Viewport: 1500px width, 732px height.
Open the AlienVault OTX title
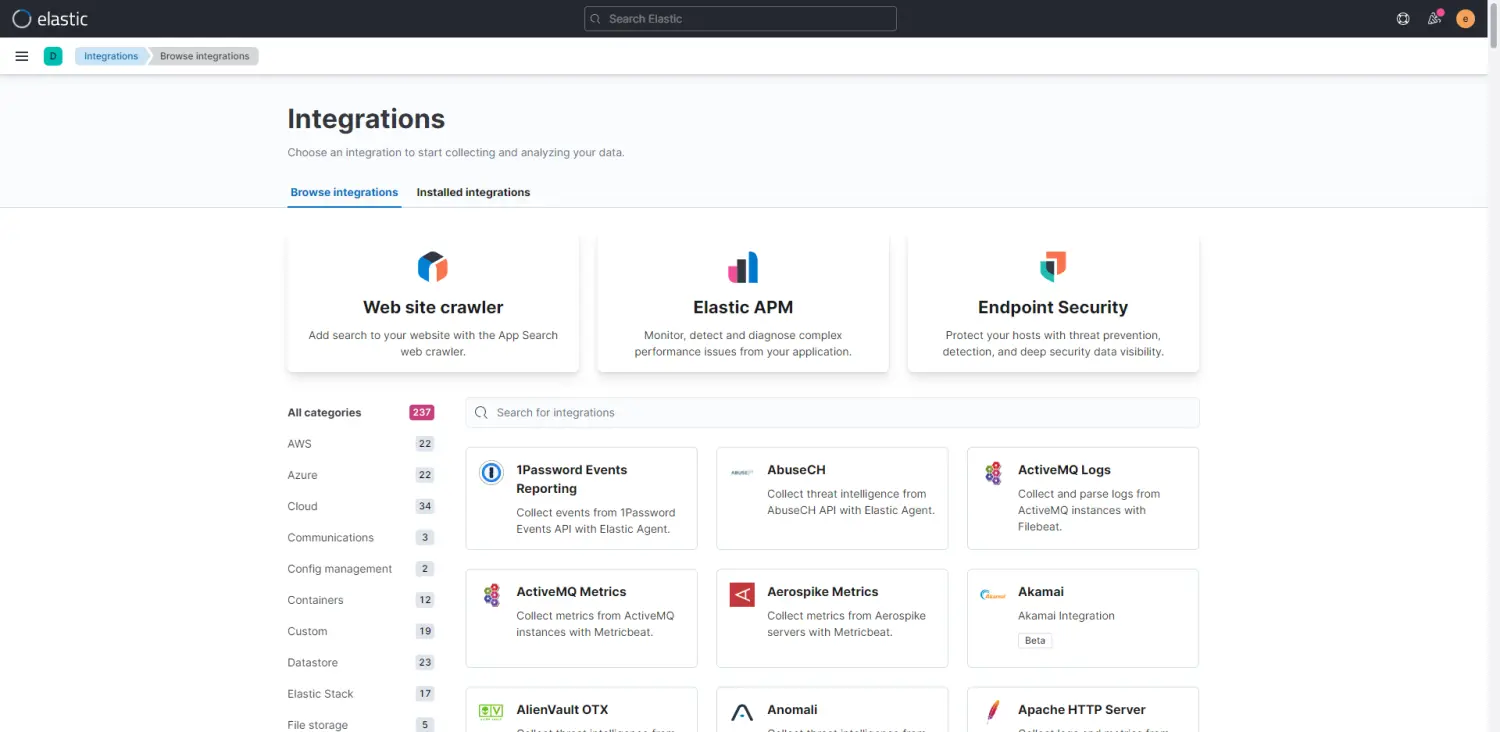coord(562,710)
